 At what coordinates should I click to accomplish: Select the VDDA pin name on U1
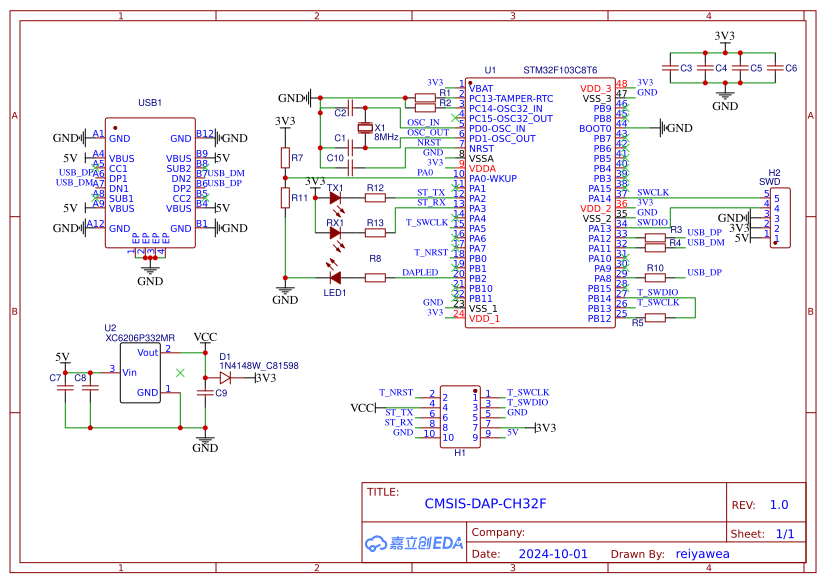coord(482,169)
